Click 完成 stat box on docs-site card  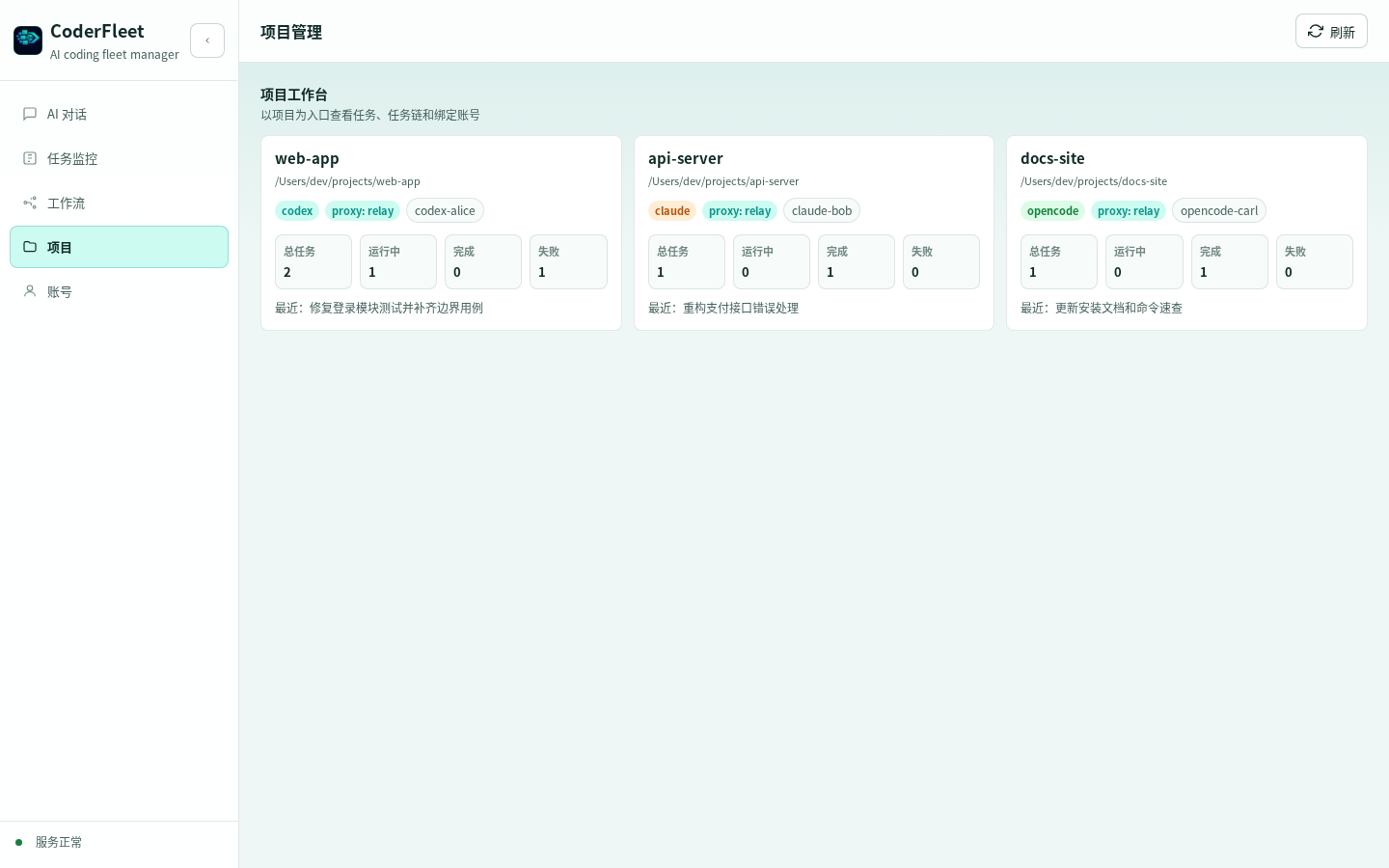(1230, 261)
